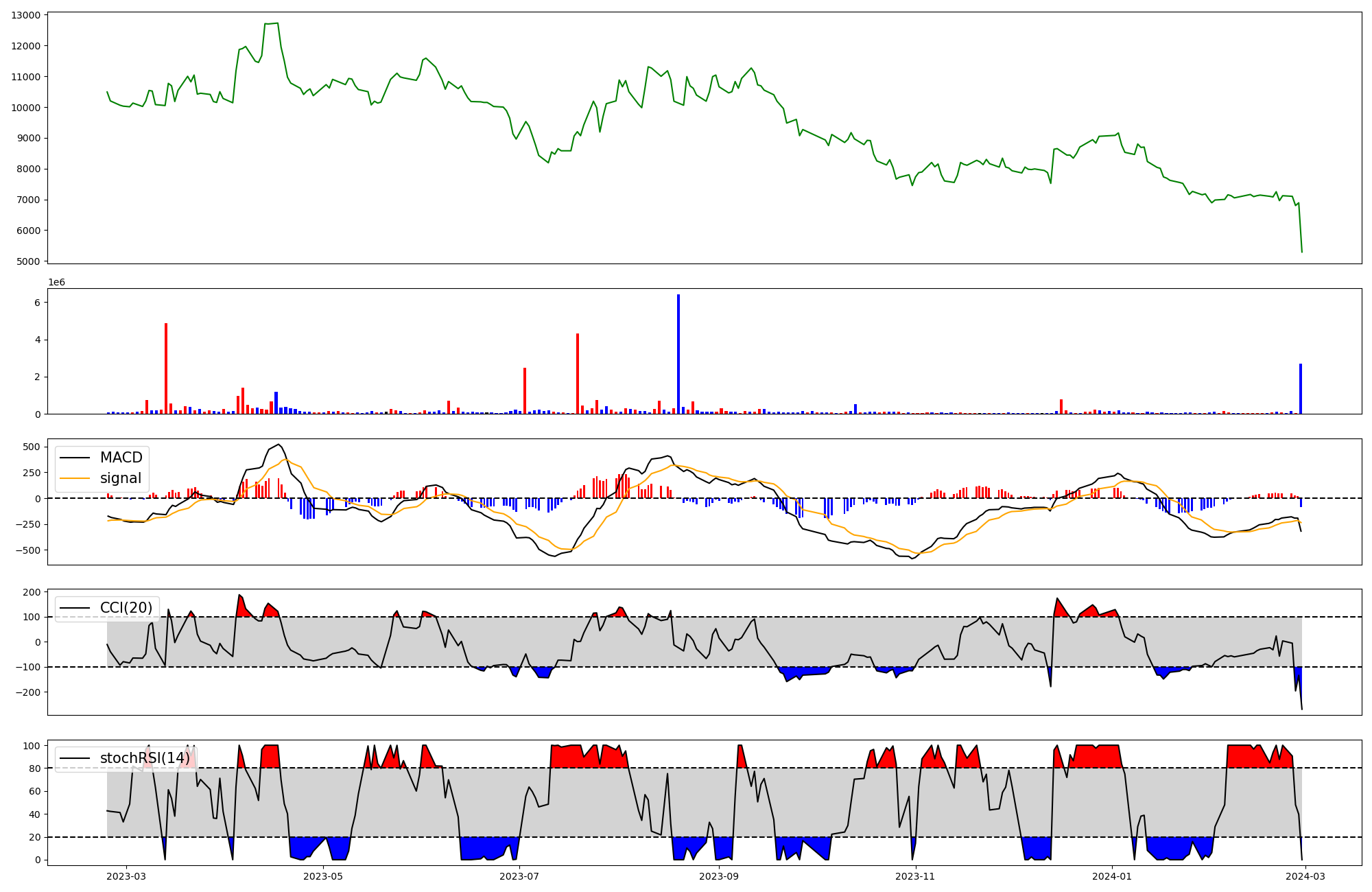Click the 80 tick on stochRSI axis

coord(34,768)
